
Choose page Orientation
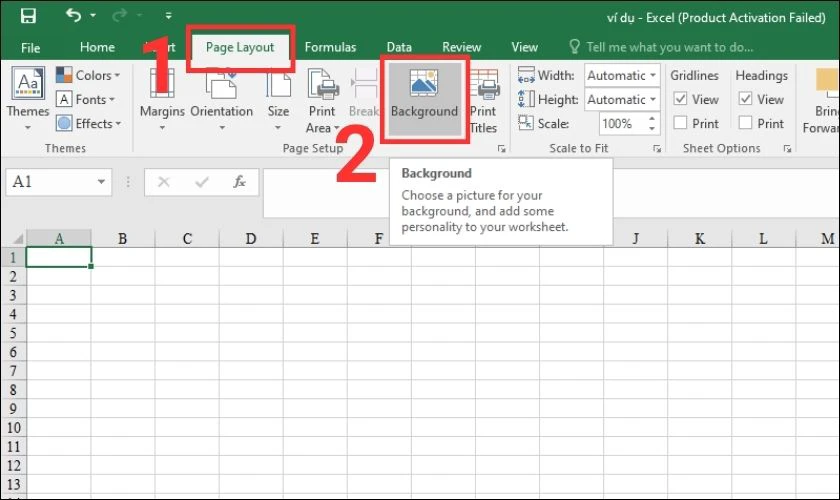221,100
